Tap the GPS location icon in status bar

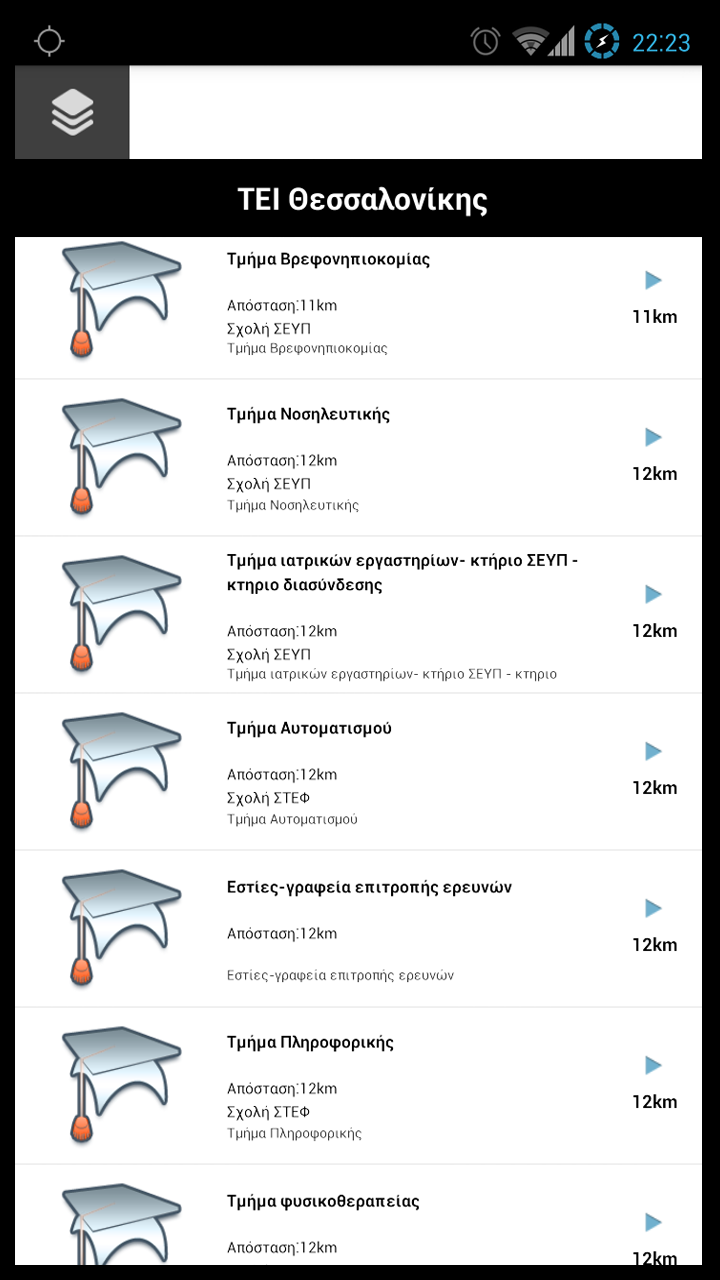click(49, 41)
